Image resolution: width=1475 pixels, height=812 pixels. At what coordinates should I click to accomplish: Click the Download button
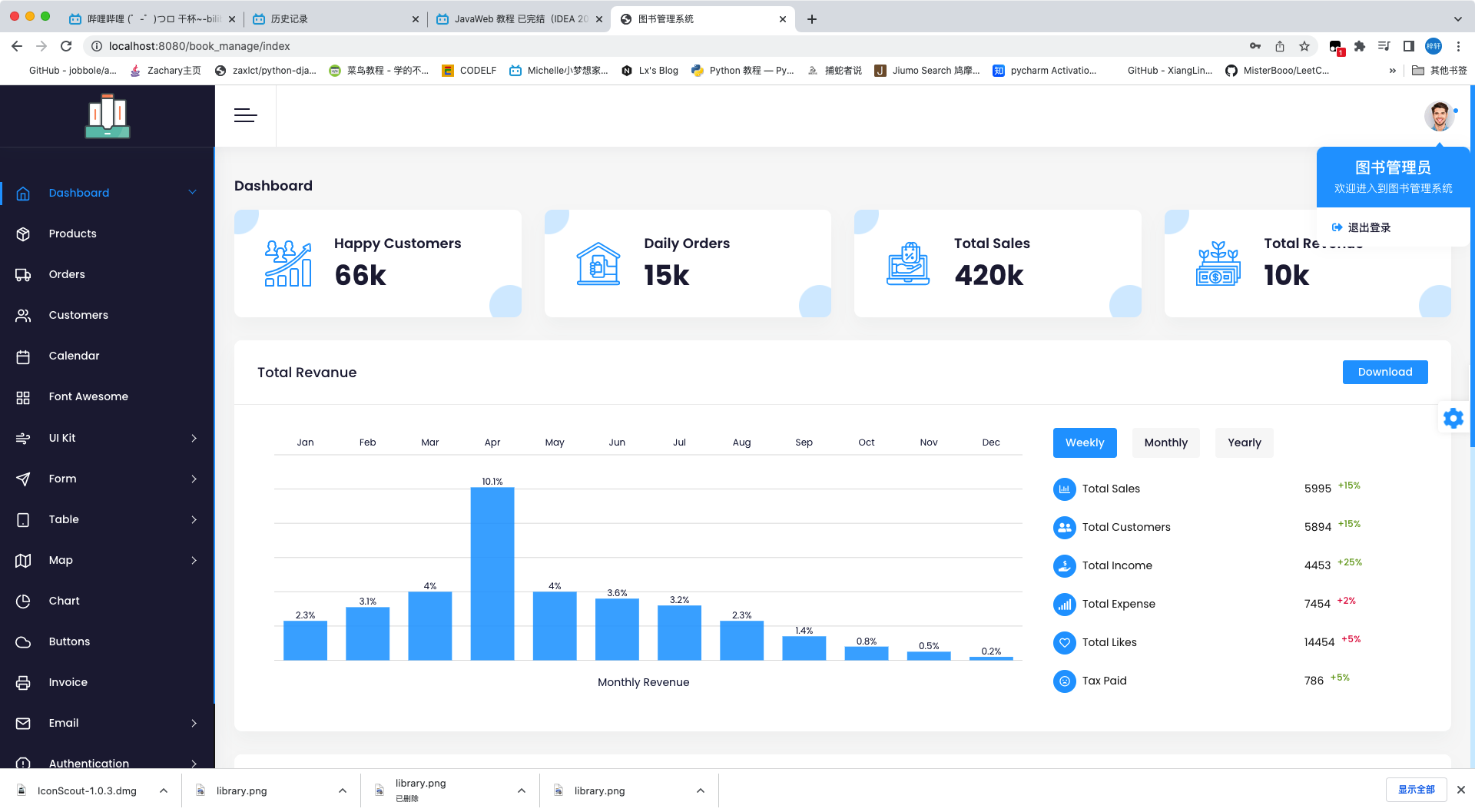pyautogui.click(x=1385, y=372)
